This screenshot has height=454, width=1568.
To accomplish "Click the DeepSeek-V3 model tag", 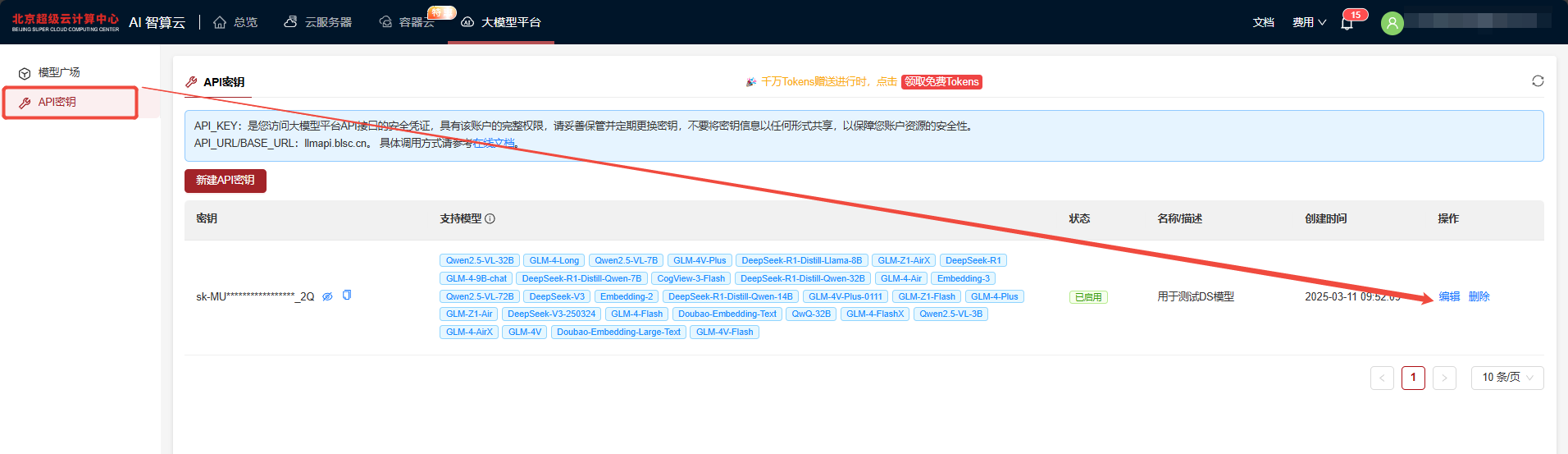I will 557,297.
